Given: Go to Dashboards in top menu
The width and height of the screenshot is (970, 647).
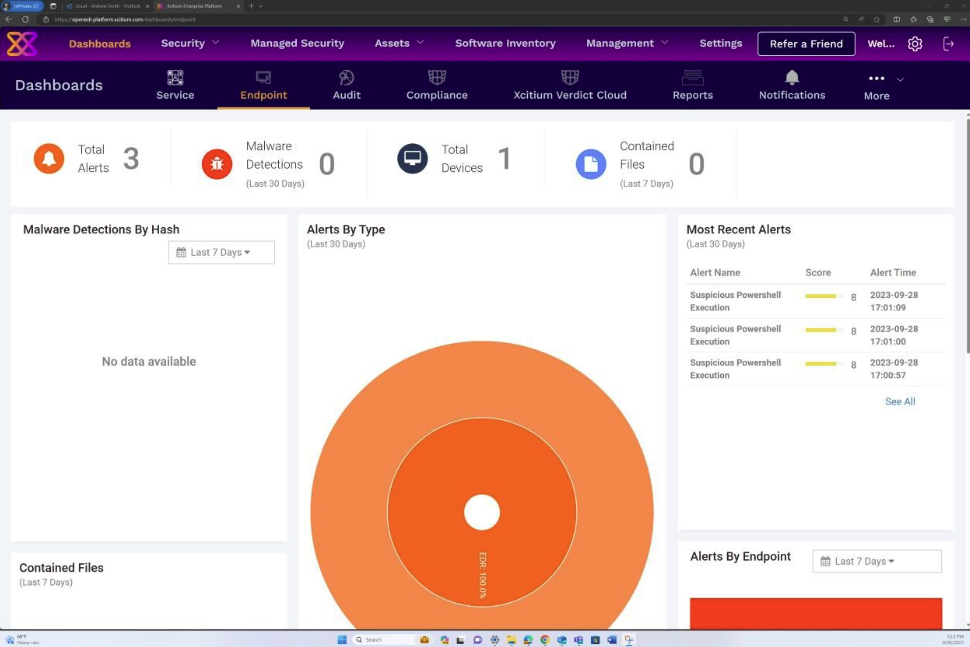Looking at the screenshot, I should 100,44.
